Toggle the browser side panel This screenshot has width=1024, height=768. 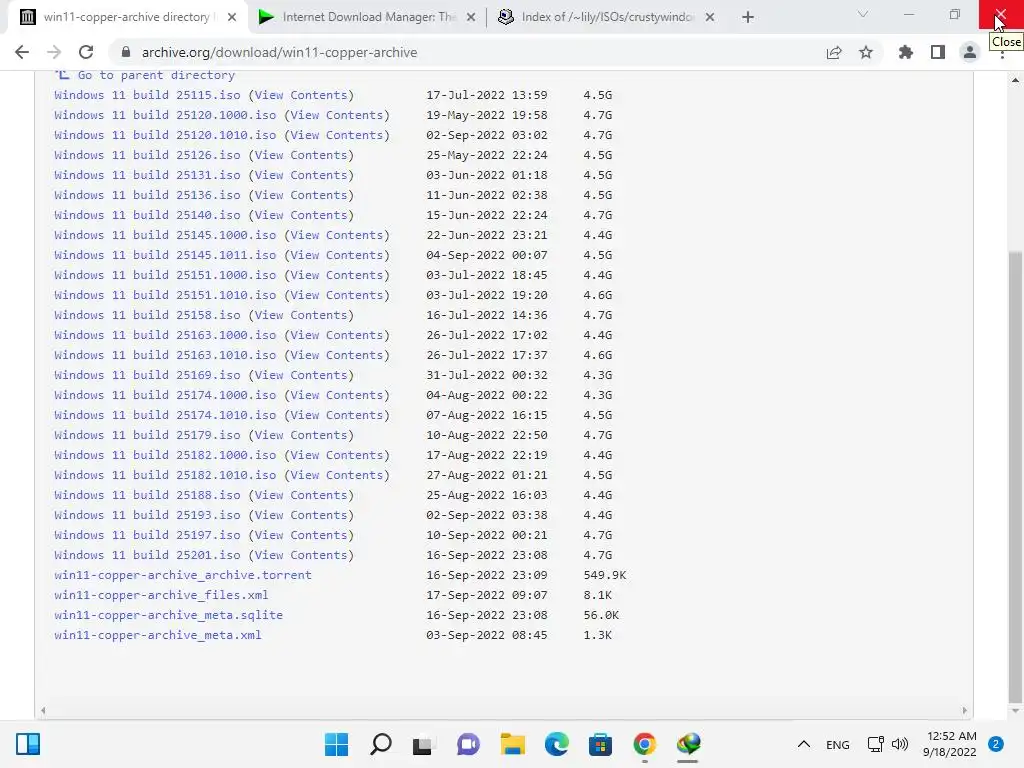click(938, 52)
